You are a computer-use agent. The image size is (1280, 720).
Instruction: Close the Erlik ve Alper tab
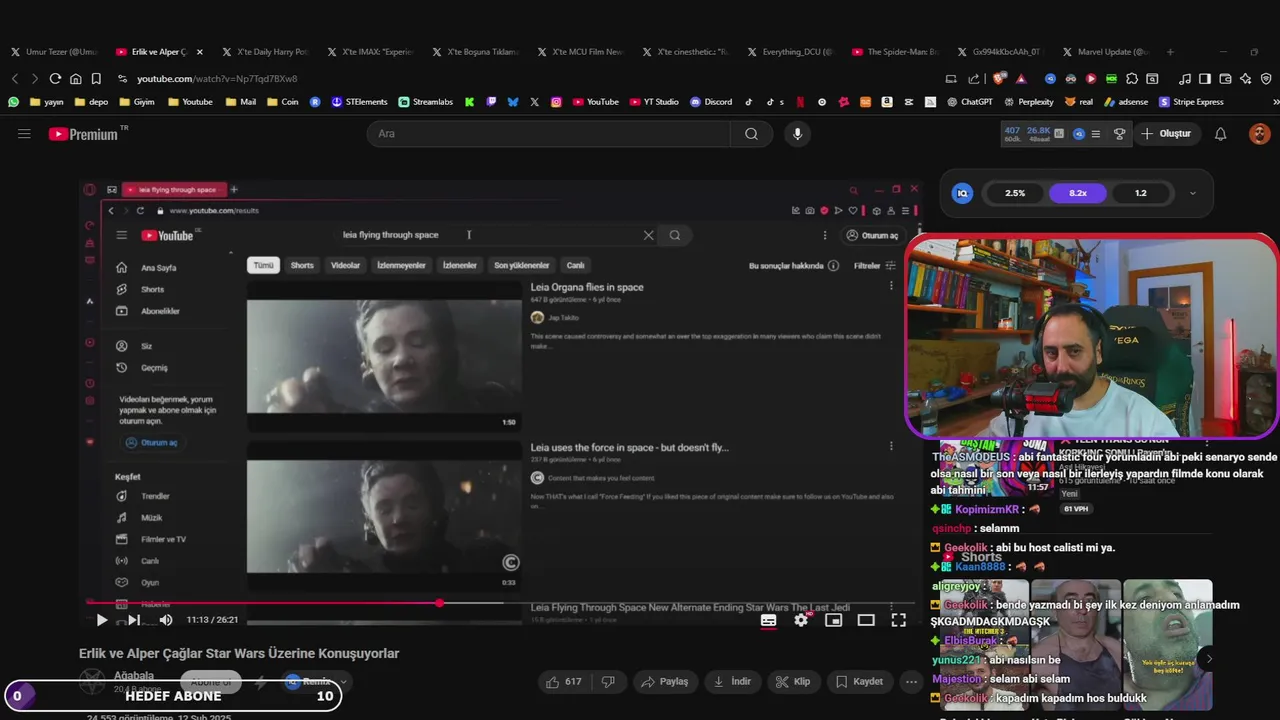point(199,52)
